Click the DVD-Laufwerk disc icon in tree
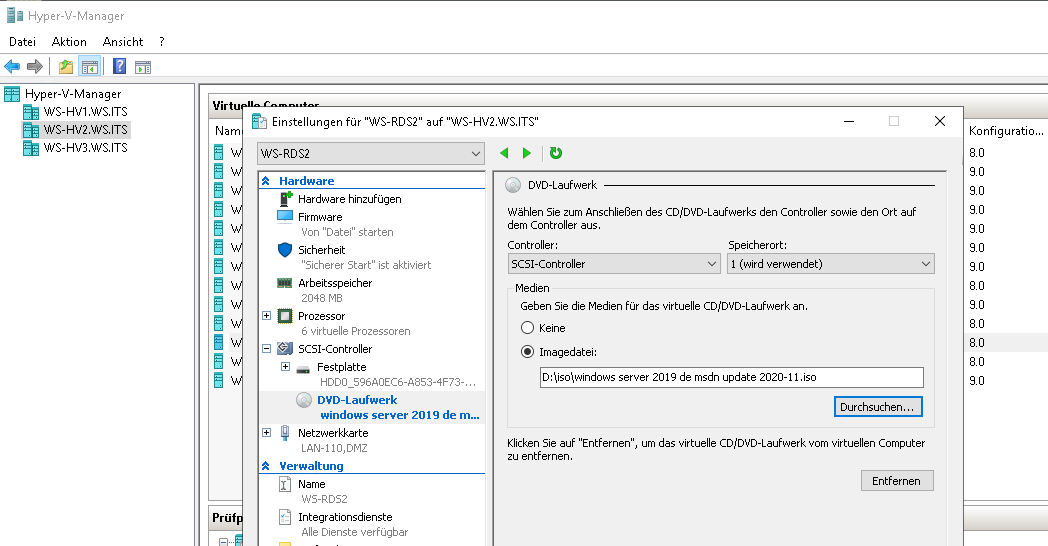 coord(304,400)
